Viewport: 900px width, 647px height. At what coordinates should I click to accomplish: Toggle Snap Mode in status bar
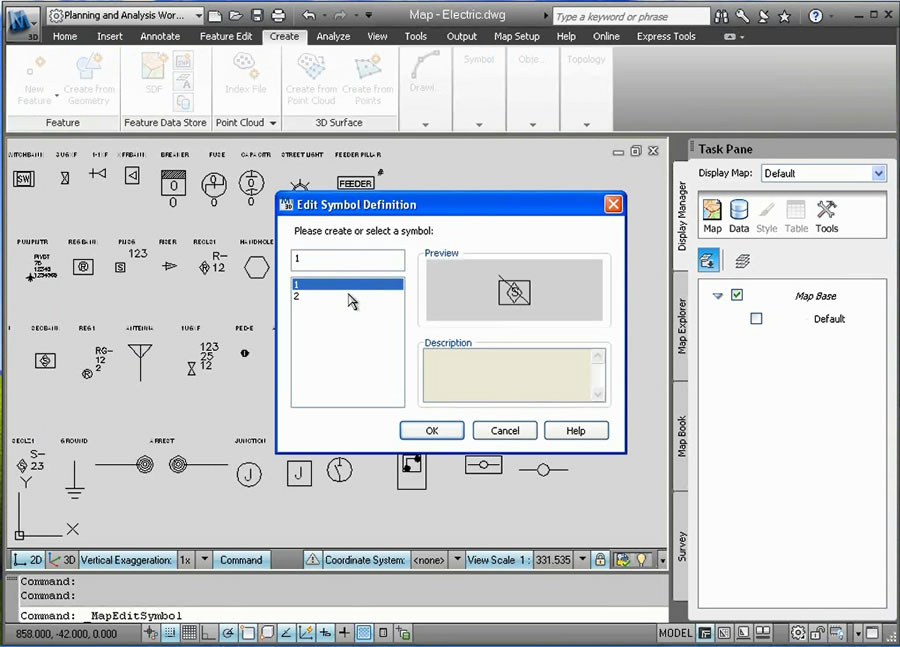[x=170, y=633]
